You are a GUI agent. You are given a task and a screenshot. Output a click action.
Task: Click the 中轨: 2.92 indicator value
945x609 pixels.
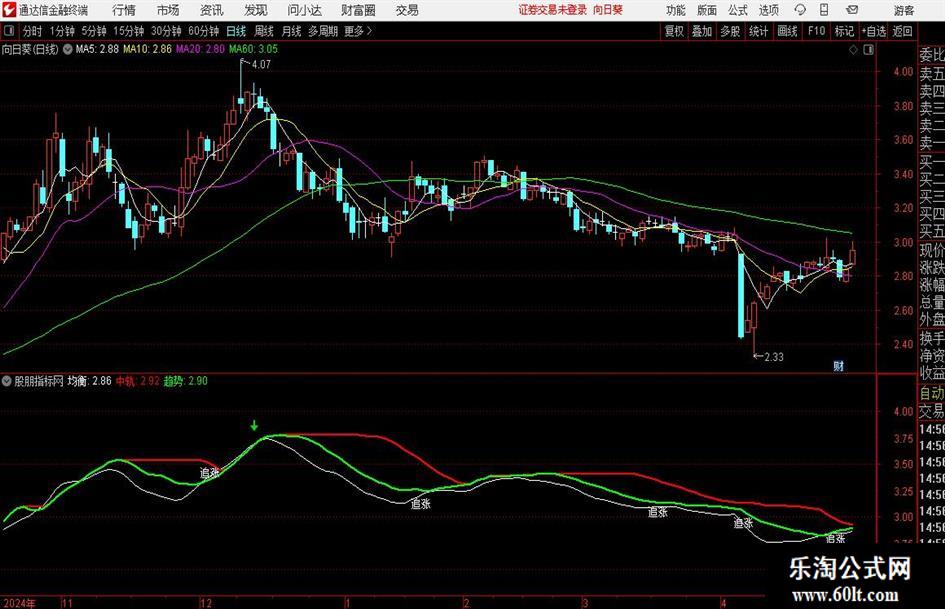(137, 381)
